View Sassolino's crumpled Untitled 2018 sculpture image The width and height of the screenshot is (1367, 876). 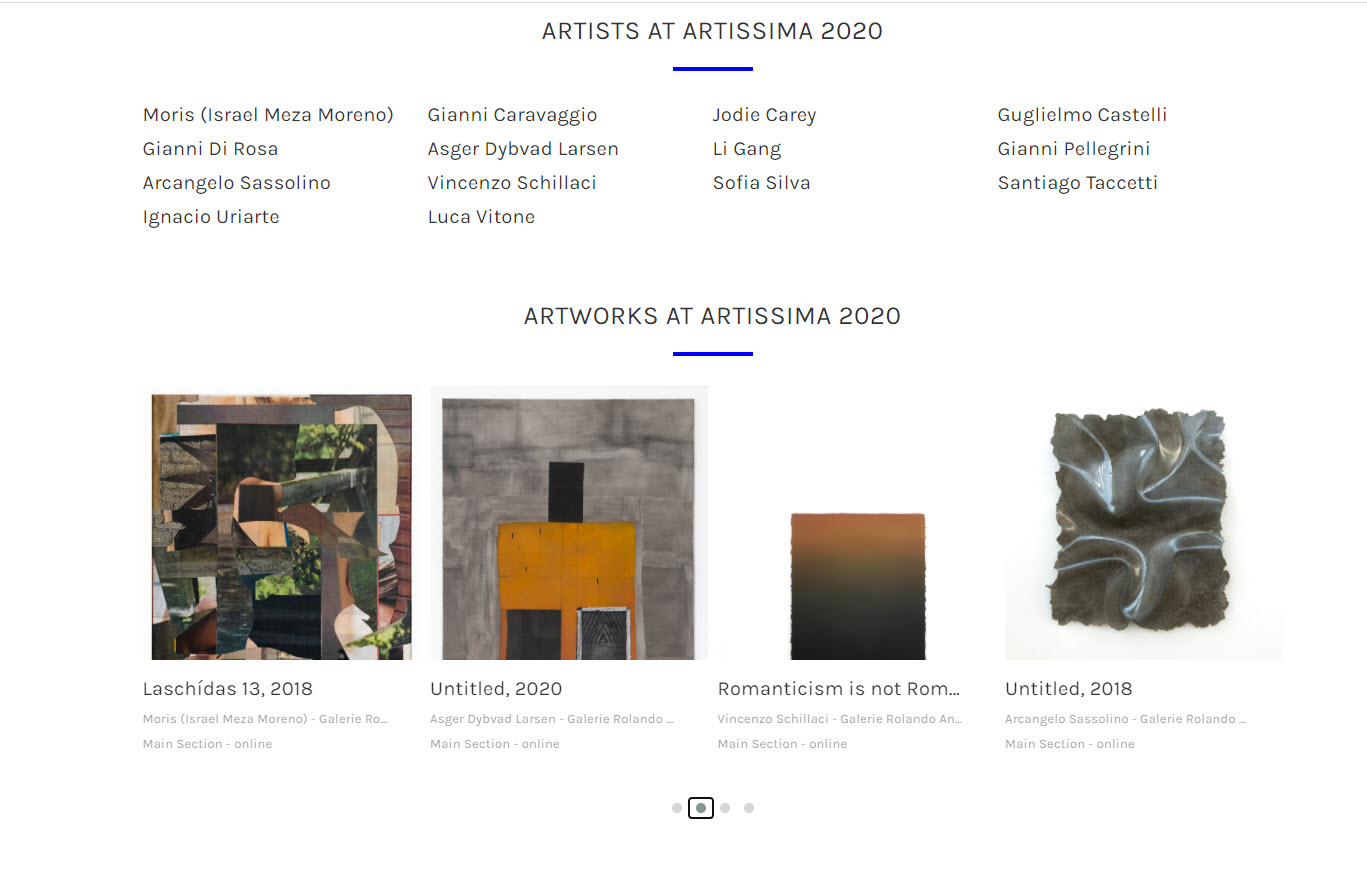tap(1143, 524)
